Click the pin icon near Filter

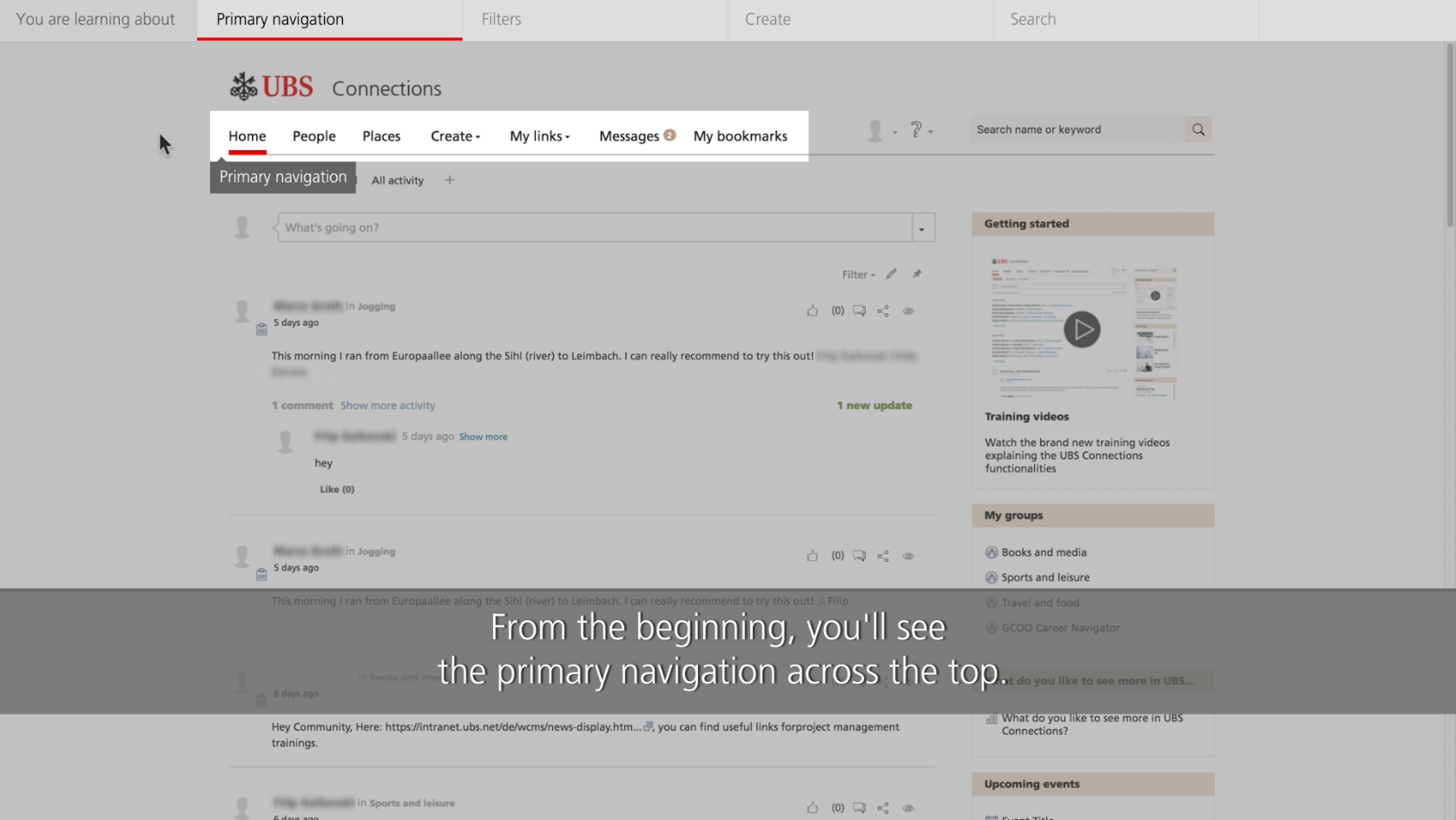click(x=917, y=274)
